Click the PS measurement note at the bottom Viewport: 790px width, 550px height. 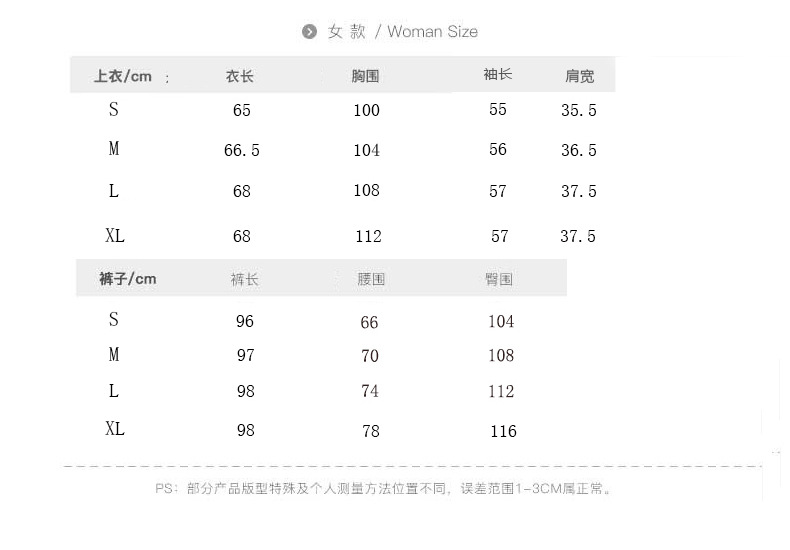383,489
